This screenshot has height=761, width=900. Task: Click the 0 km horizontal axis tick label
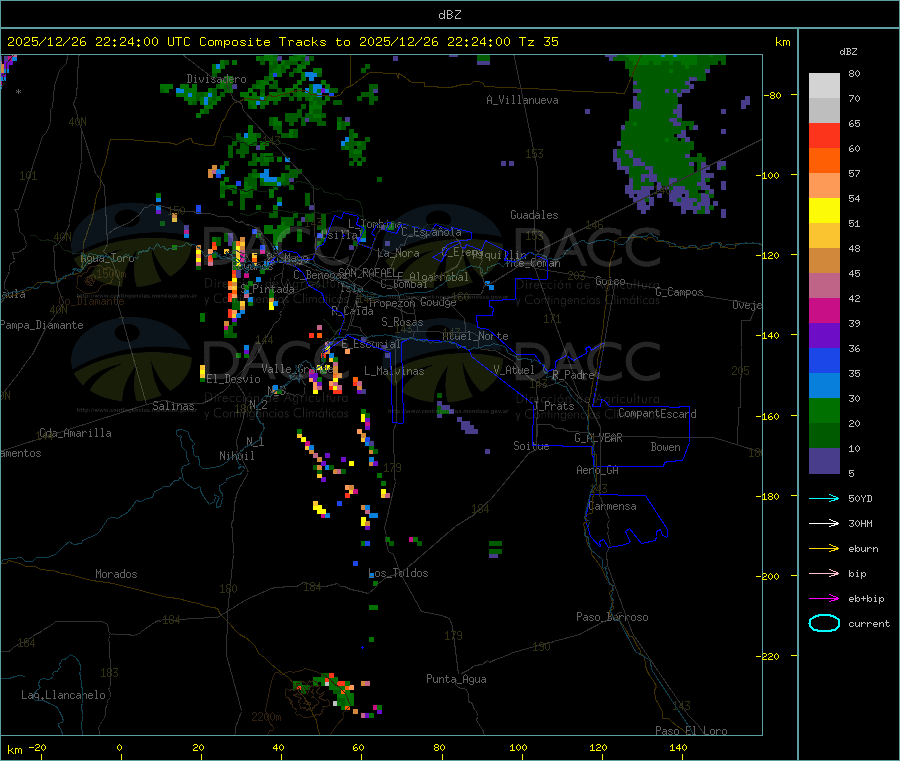(119, 747)
